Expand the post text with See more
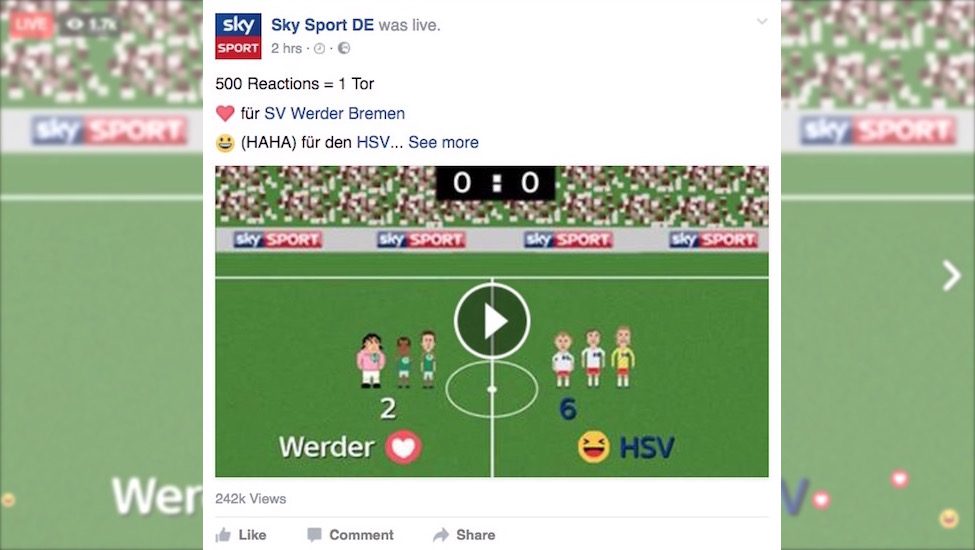Image resolution: width=975 pixels, height=550 pixels. 443,142
